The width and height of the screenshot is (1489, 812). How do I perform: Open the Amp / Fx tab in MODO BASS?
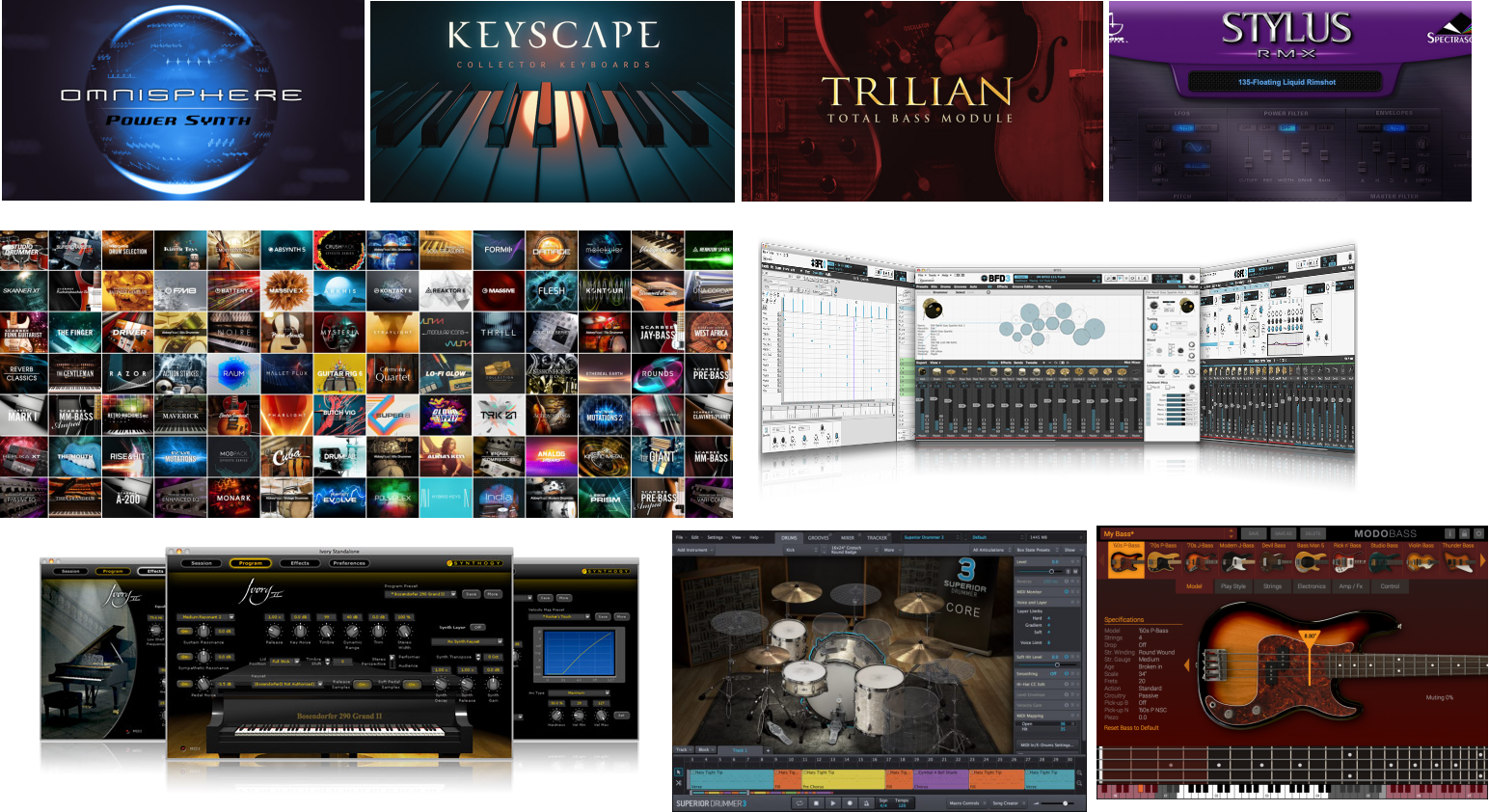[x=1351, y=586]
